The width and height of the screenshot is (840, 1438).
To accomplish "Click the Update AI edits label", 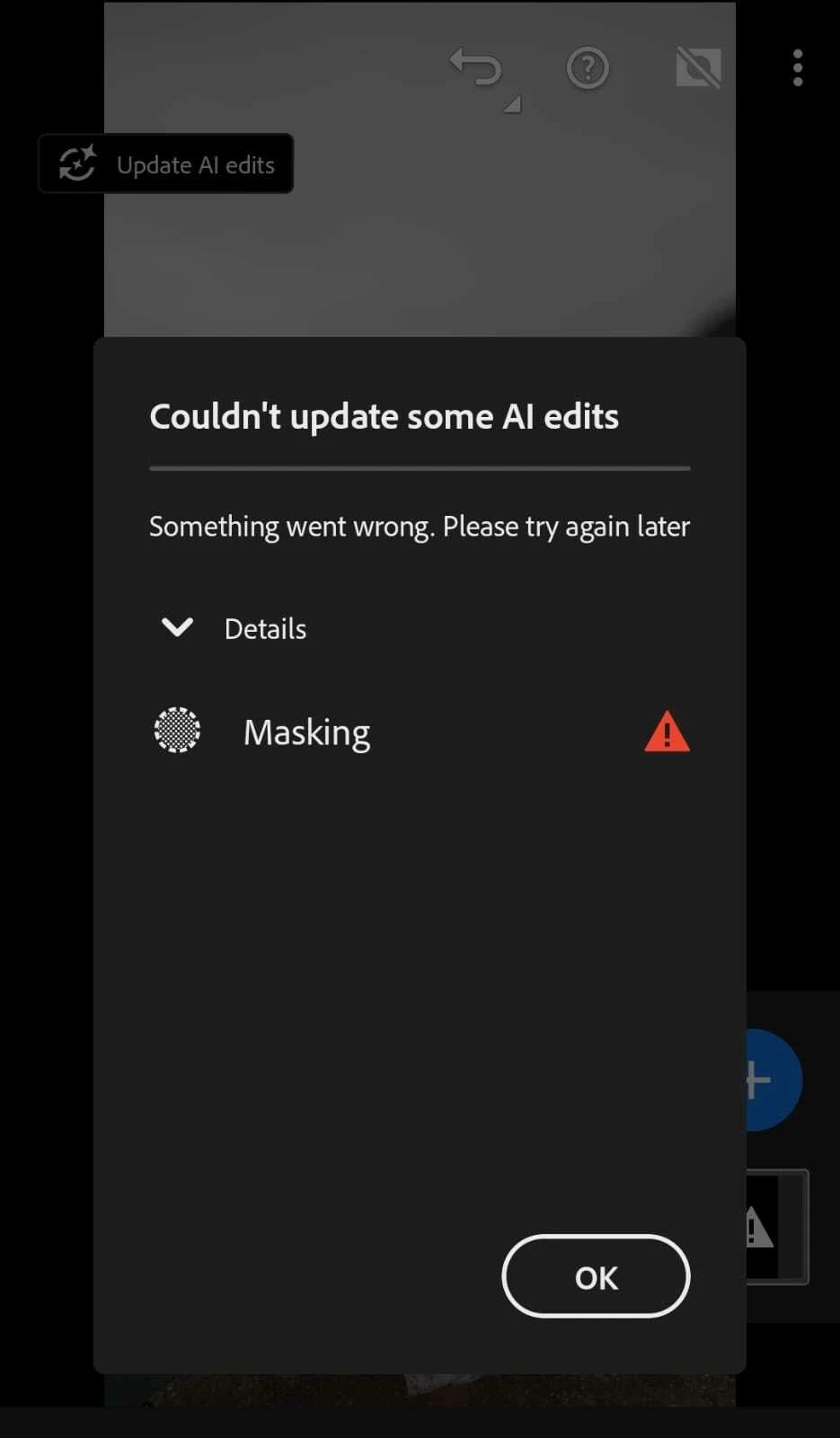I will 196,165.
